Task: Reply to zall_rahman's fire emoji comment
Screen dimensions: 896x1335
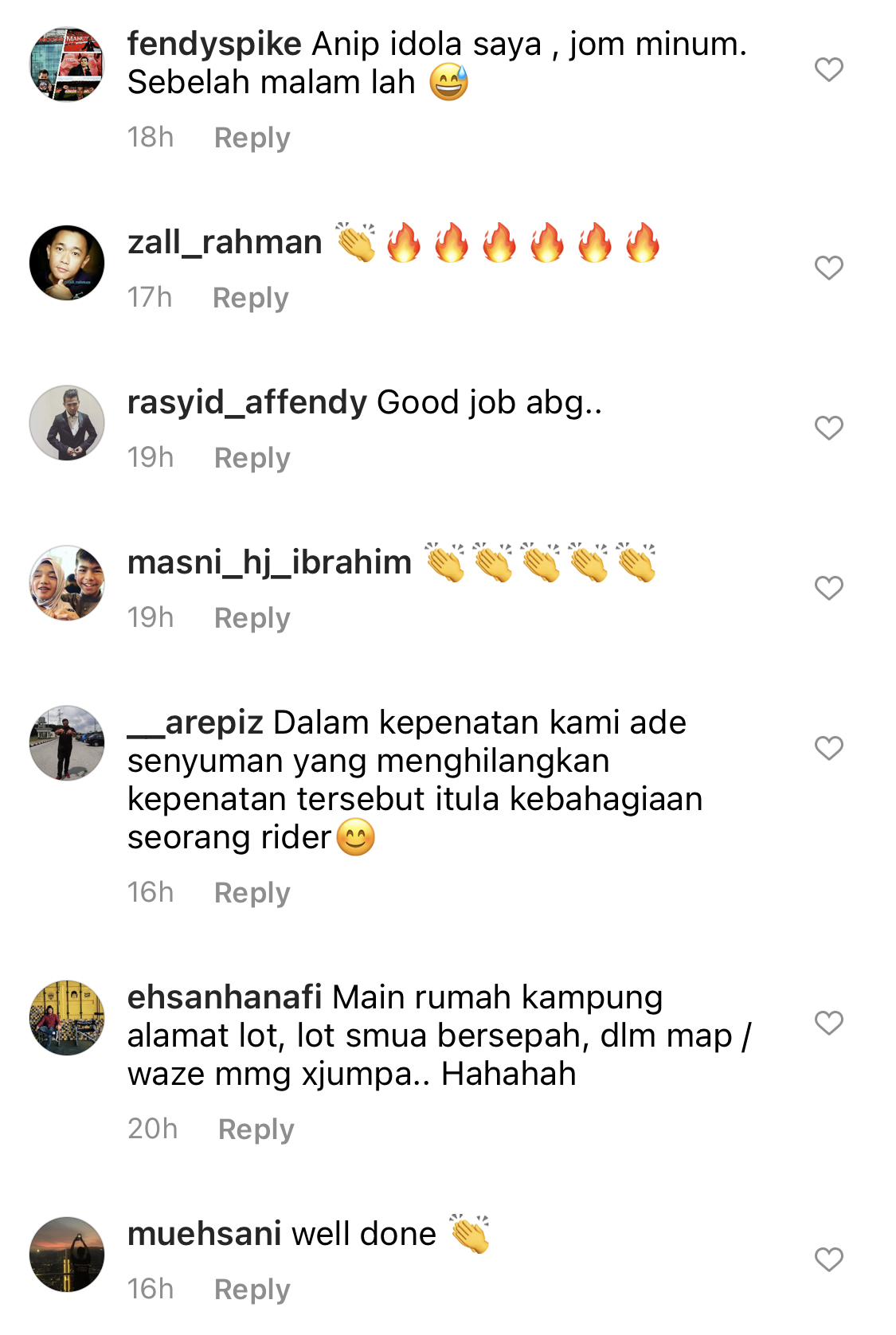Action: point(251,298)
